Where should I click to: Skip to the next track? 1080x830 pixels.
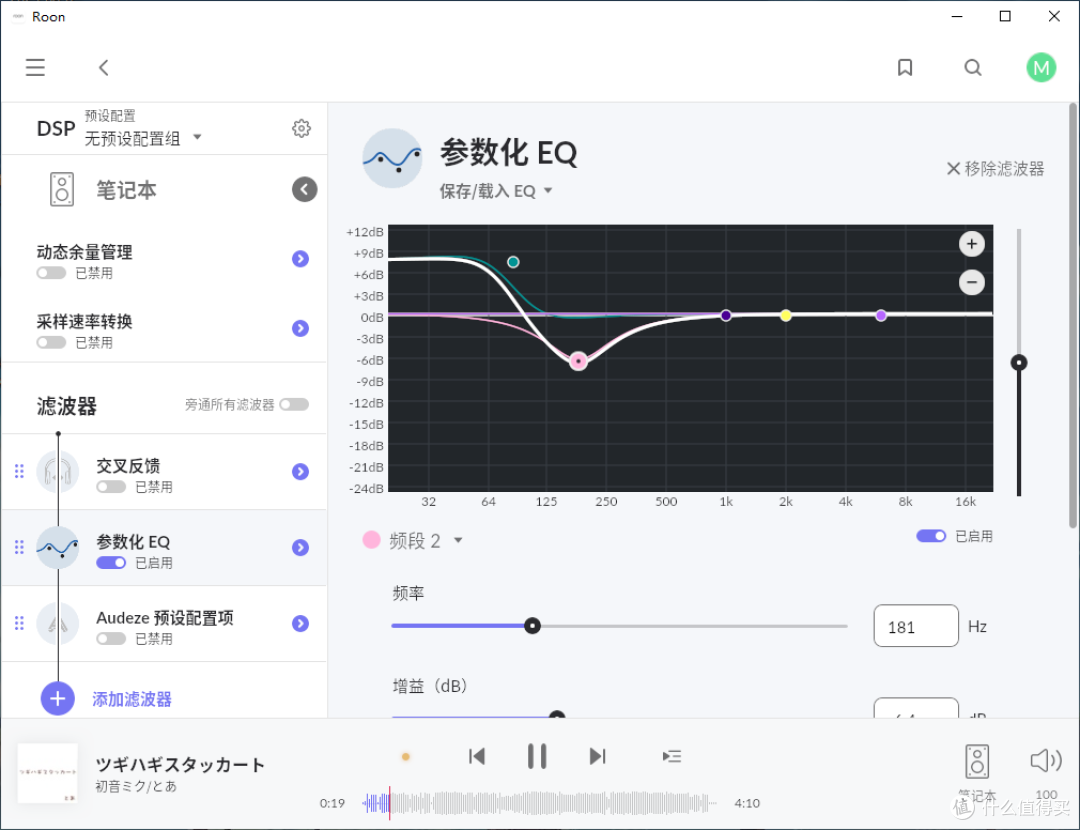click(597, 756)
